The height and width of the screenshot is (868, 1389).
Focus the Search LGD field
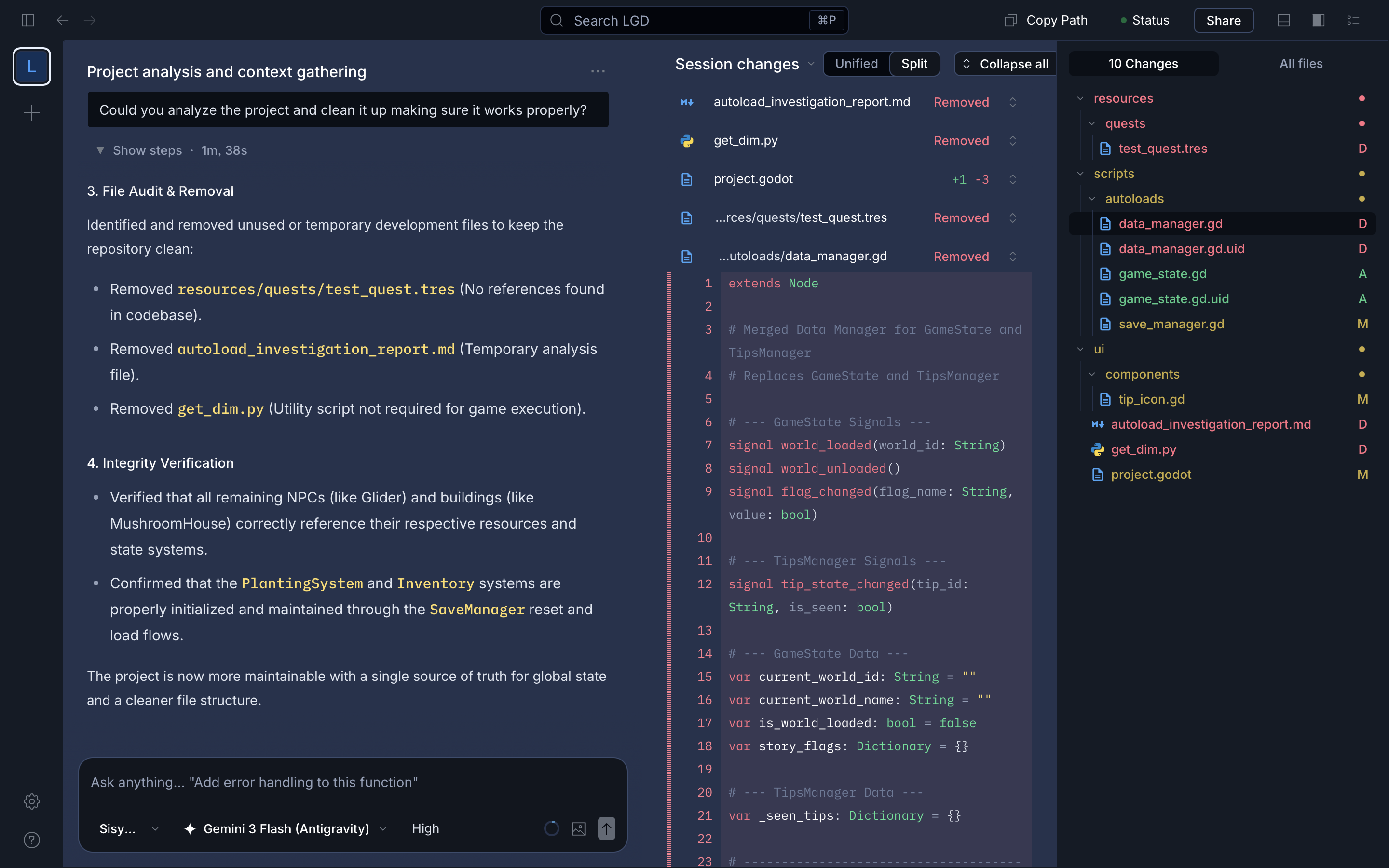694,21
